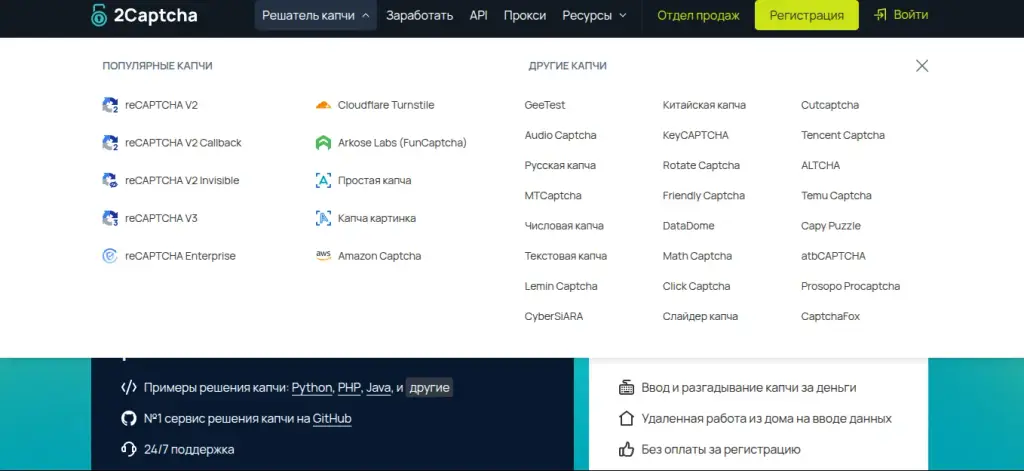Open the Слайдер капча link
Image resolution: width=1024 pixels, height=471 pixels.
[x=700, y=316]
